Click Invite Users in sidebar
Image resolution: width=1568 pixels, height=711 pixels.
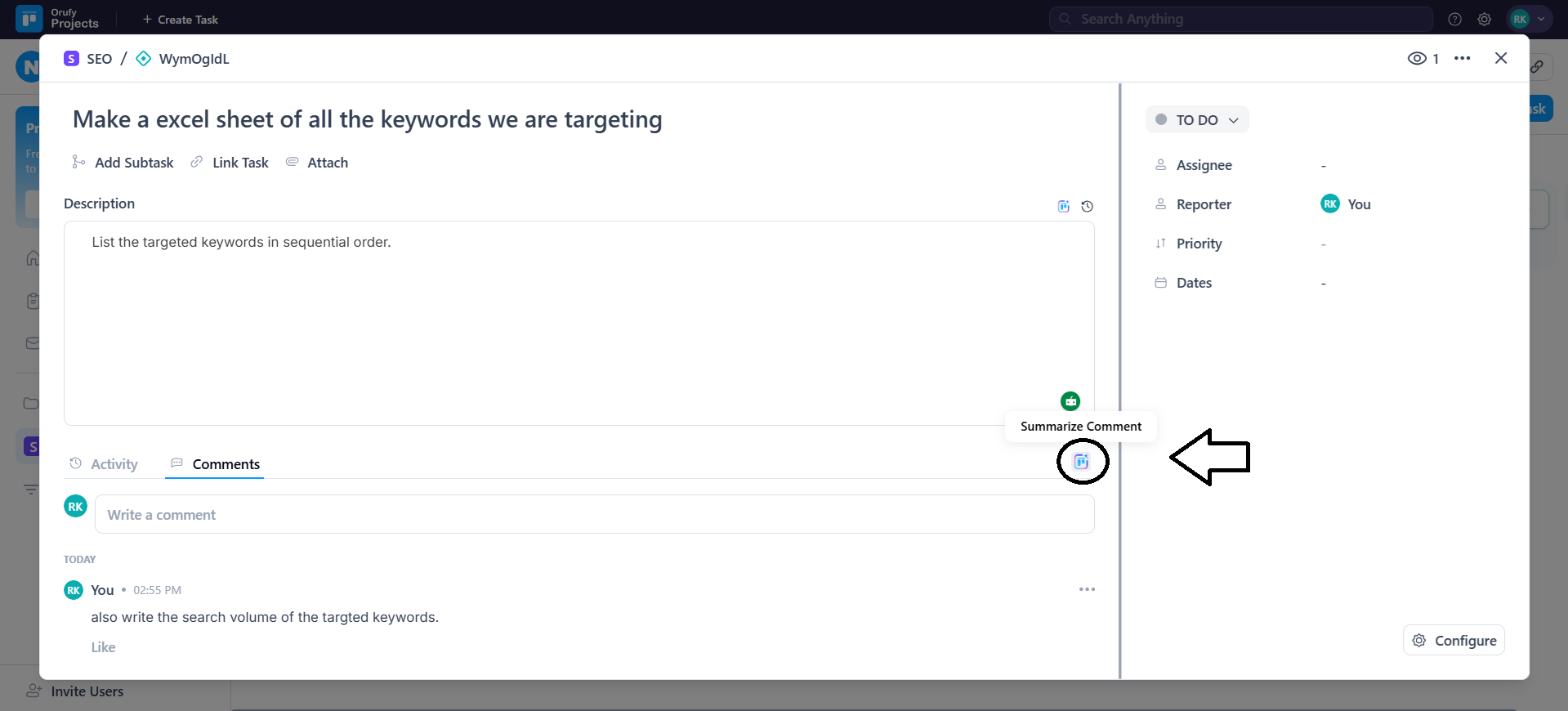(75, 691)
